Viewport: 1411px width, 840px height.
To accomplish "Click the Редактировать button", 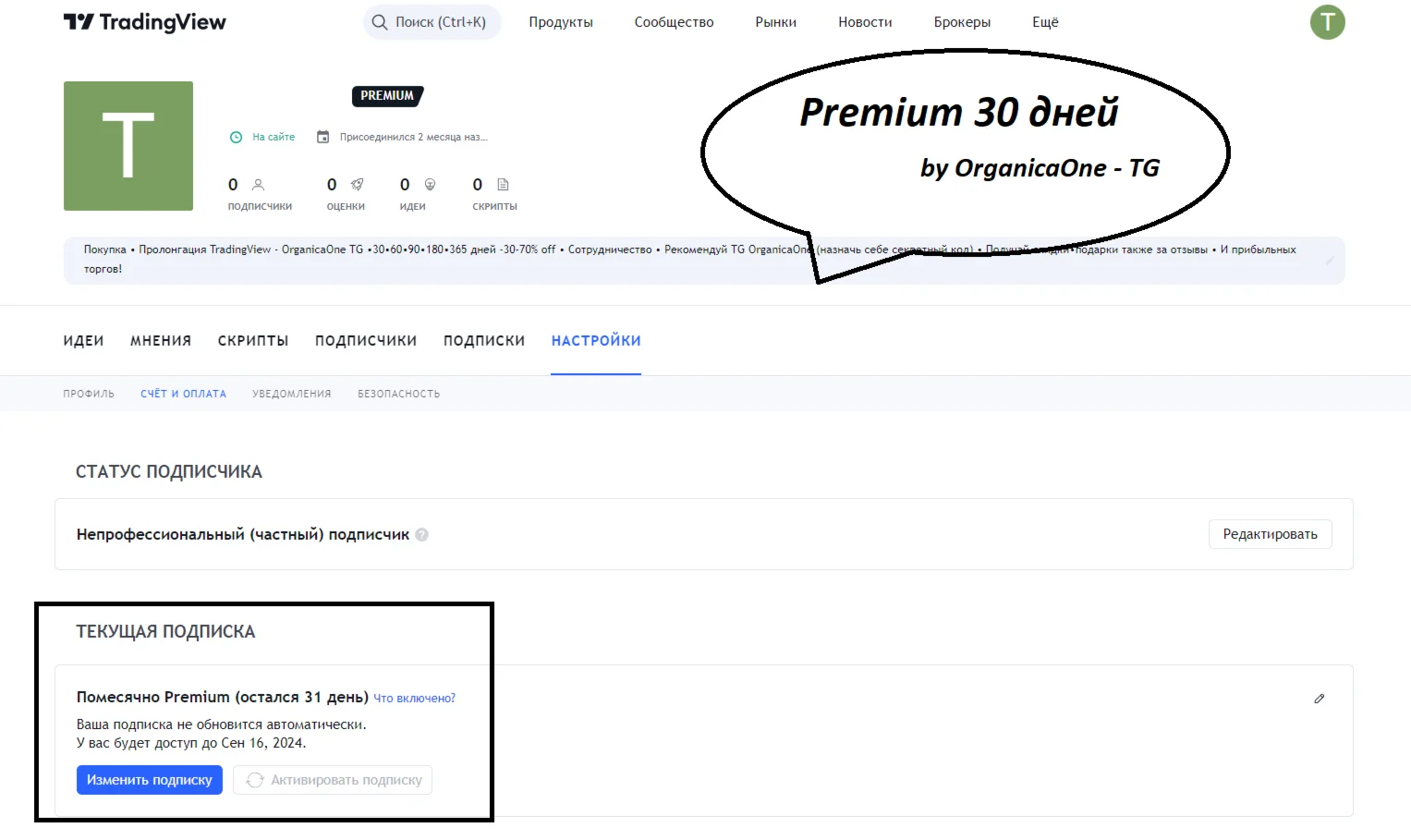I will [1270, 534].
